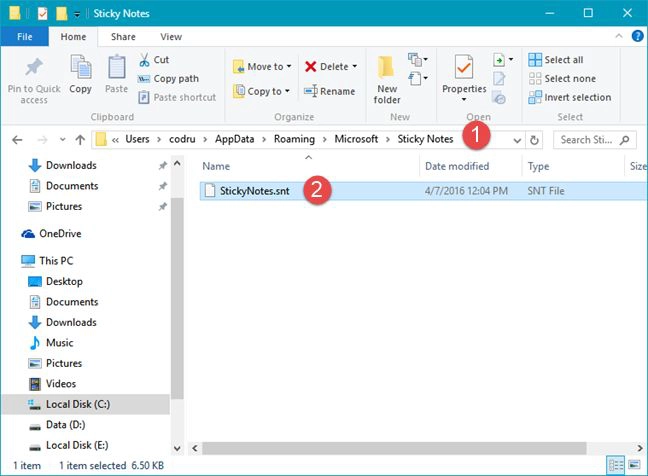Viewport: 648px width, 476px height.
Task: Open the recent locations dropdown
Action: click(x=62, y=140)
